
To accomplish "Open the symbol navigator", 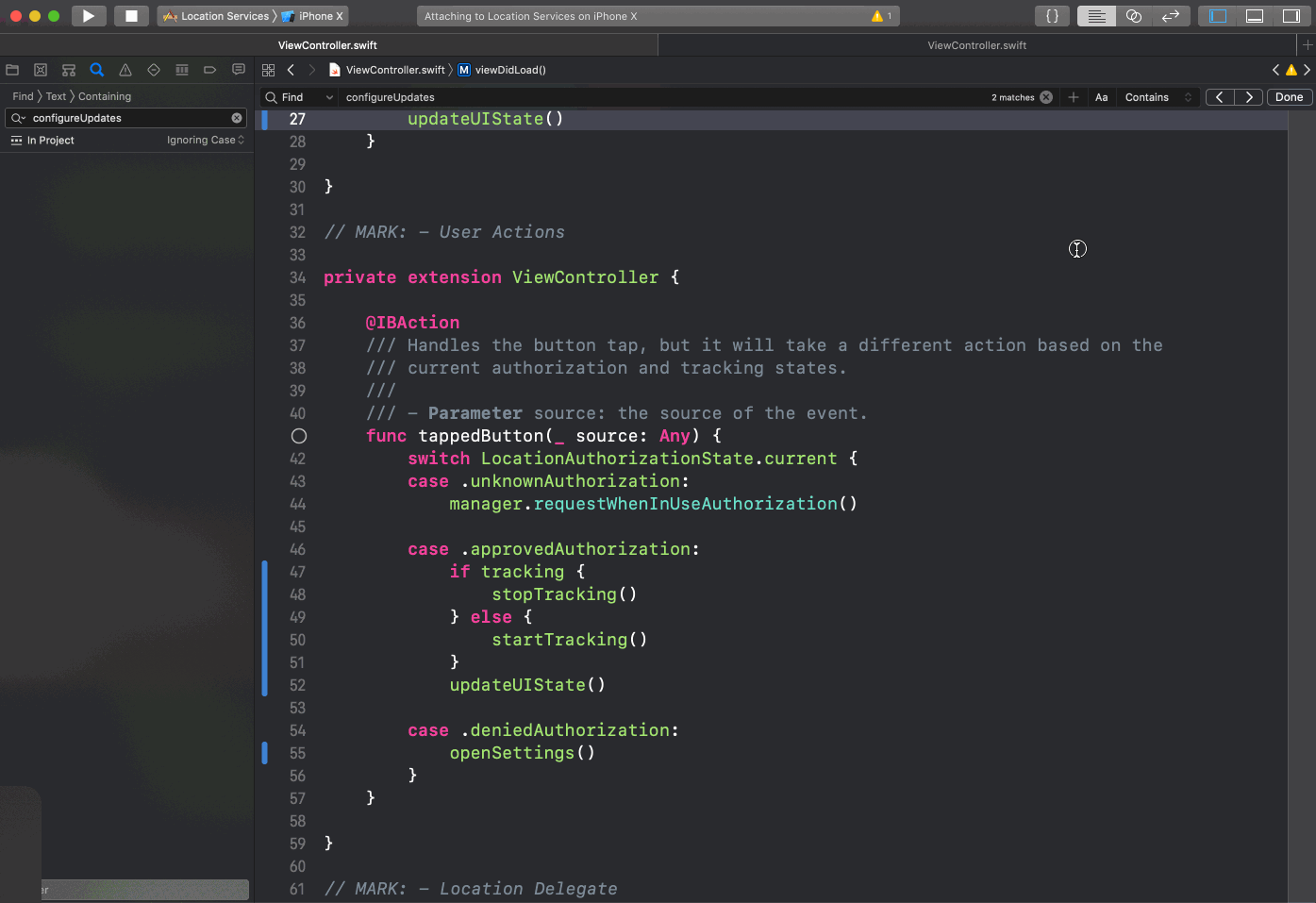I will [x=69, y=70].
